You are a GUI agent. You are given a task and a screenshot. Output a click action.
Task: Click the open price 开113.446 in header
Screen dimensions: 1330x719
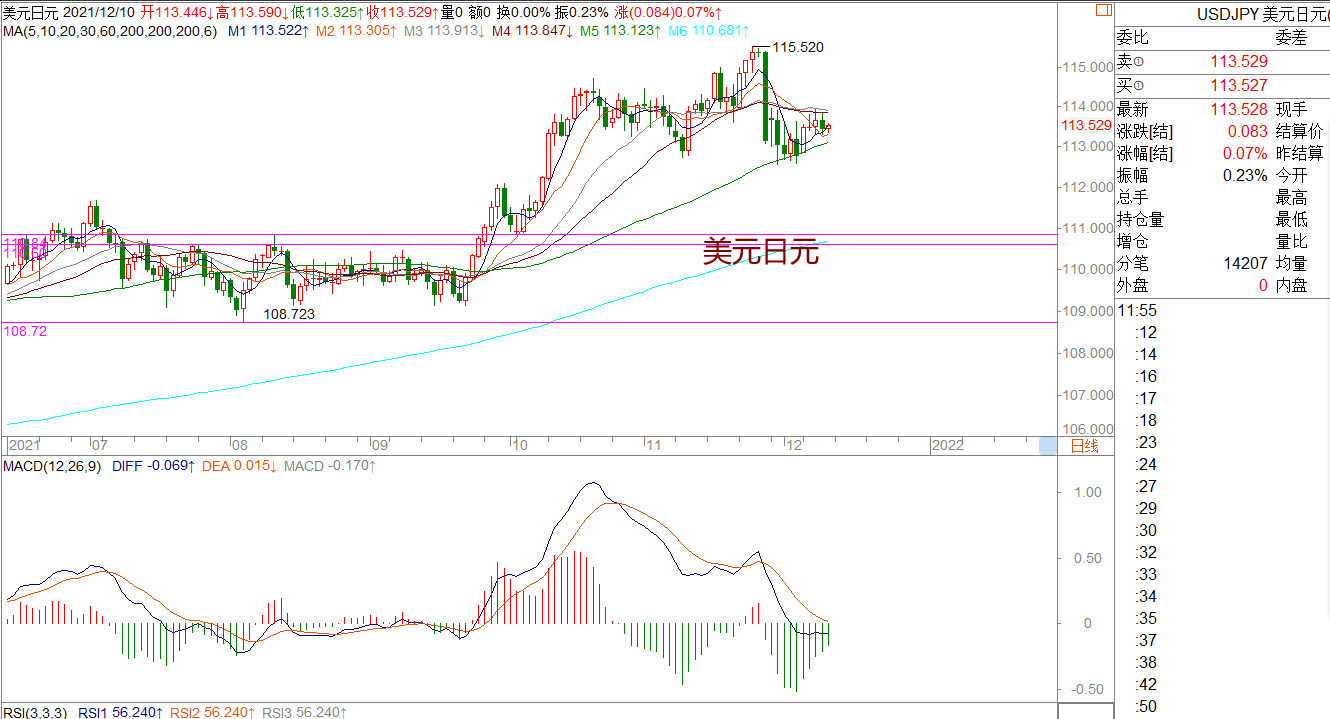point(177,12)
